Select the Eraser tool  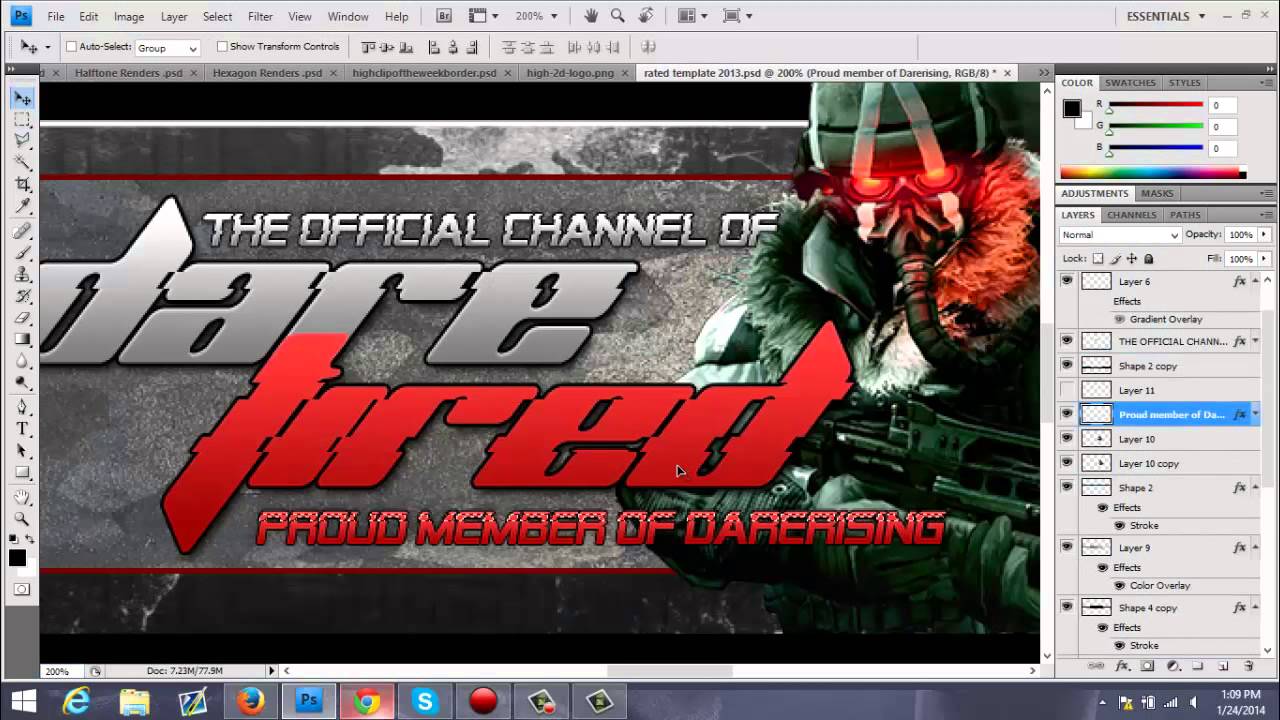coord(22,319)
